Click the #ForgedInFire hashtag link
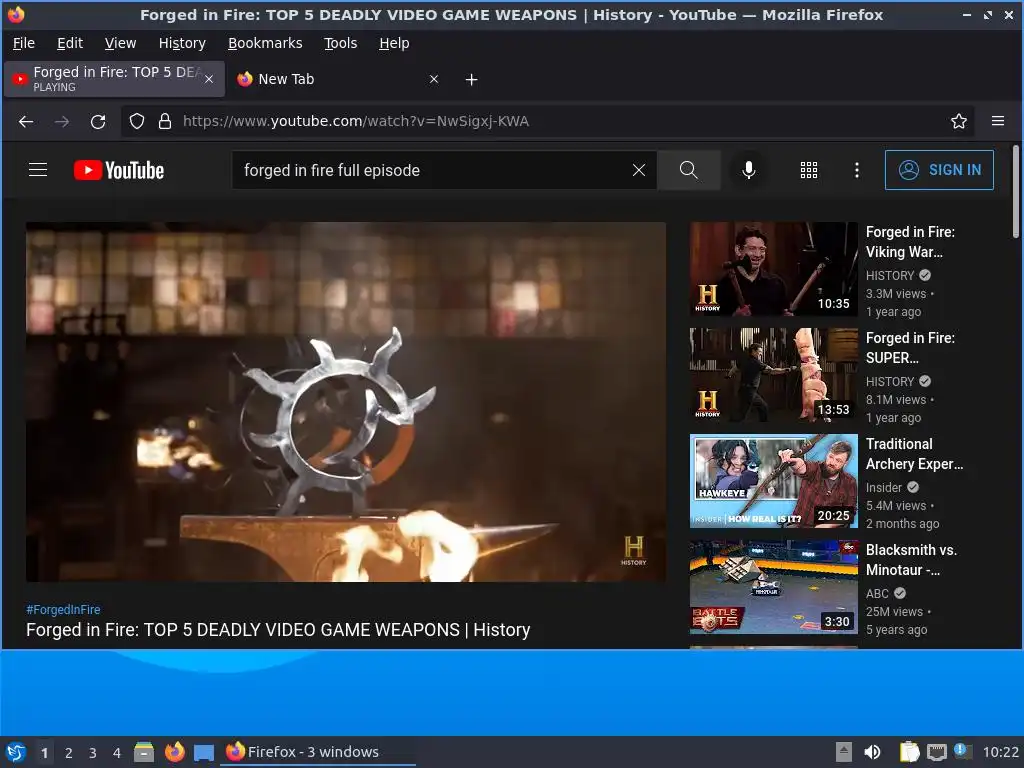 click(63, 609)
